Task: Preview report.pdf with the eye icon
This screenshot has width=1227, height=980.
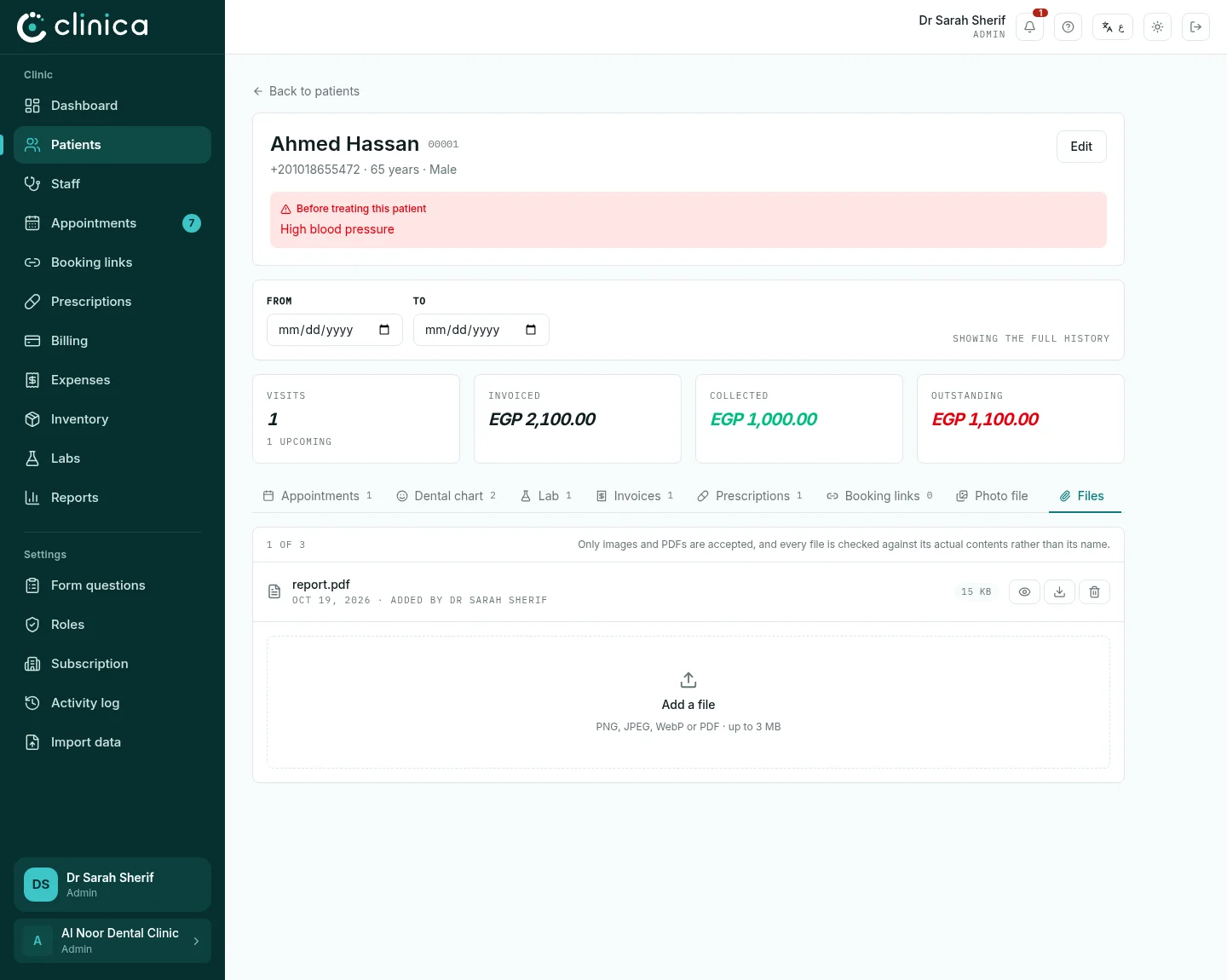Action: coord(1024,591)
